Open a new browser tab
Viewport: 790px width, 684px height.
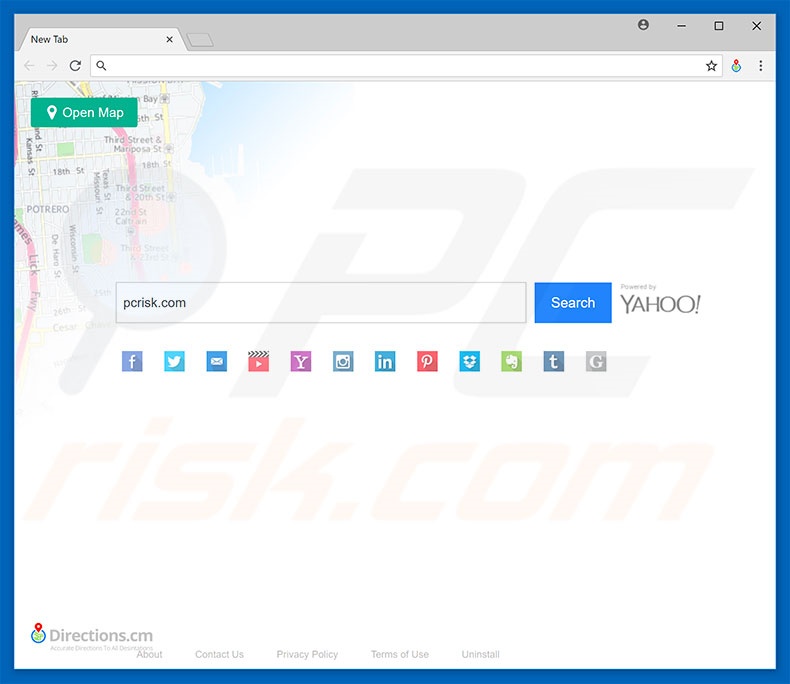click(x=200, y=40)
